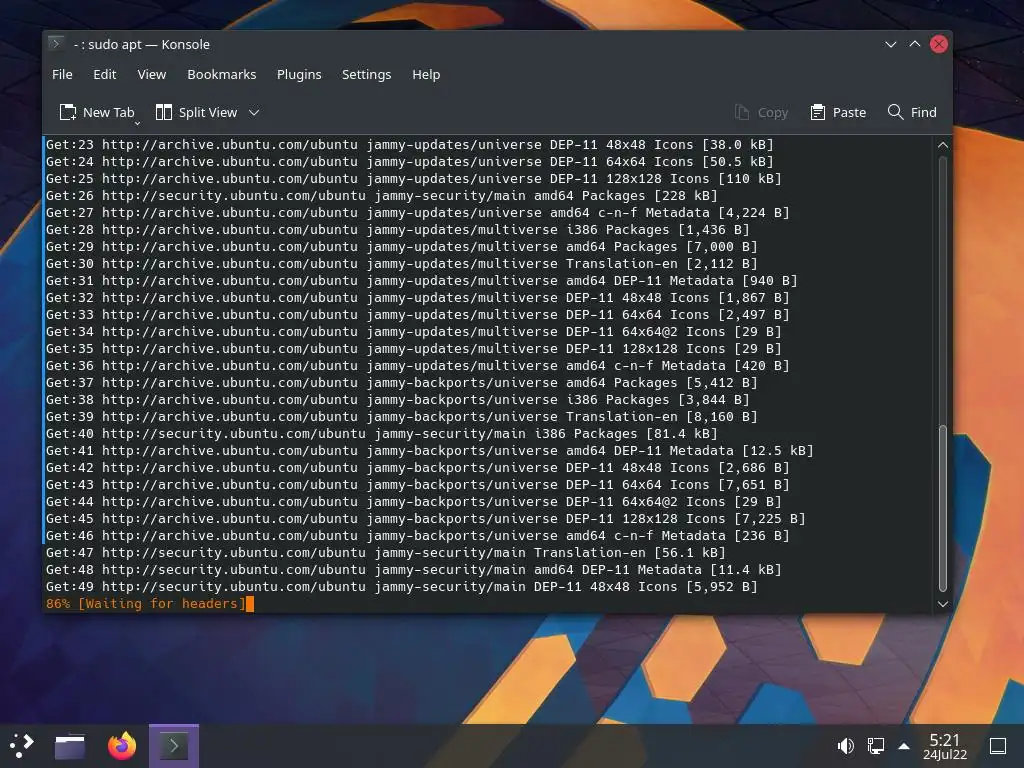The height and width of the screenshot is (768, 1024).
Task: Click the scrollbar up arrow
Action: tap(942, 145)
